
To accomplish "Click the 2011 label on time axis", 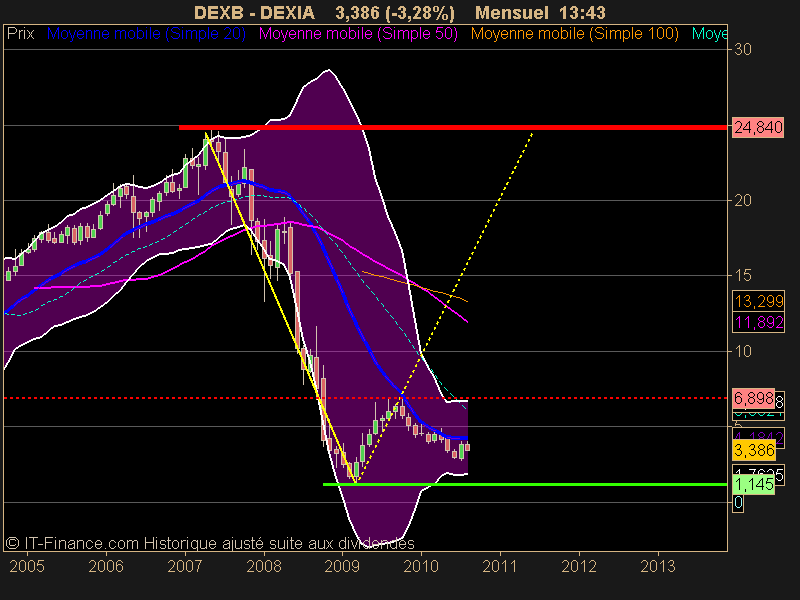I will pos(500,566).
